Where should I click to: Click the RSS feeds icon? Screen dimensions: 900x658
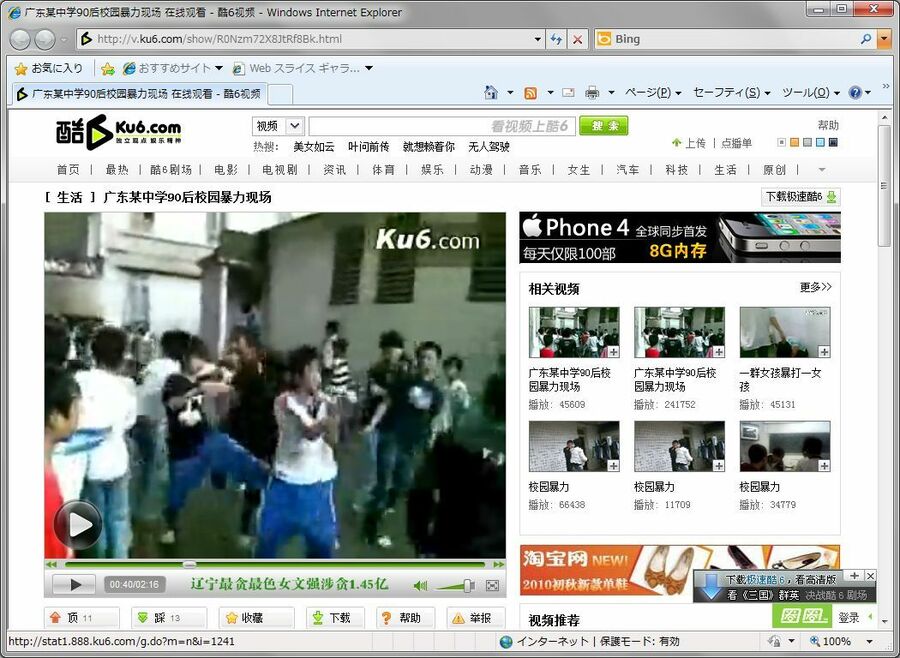click(530, 93)
